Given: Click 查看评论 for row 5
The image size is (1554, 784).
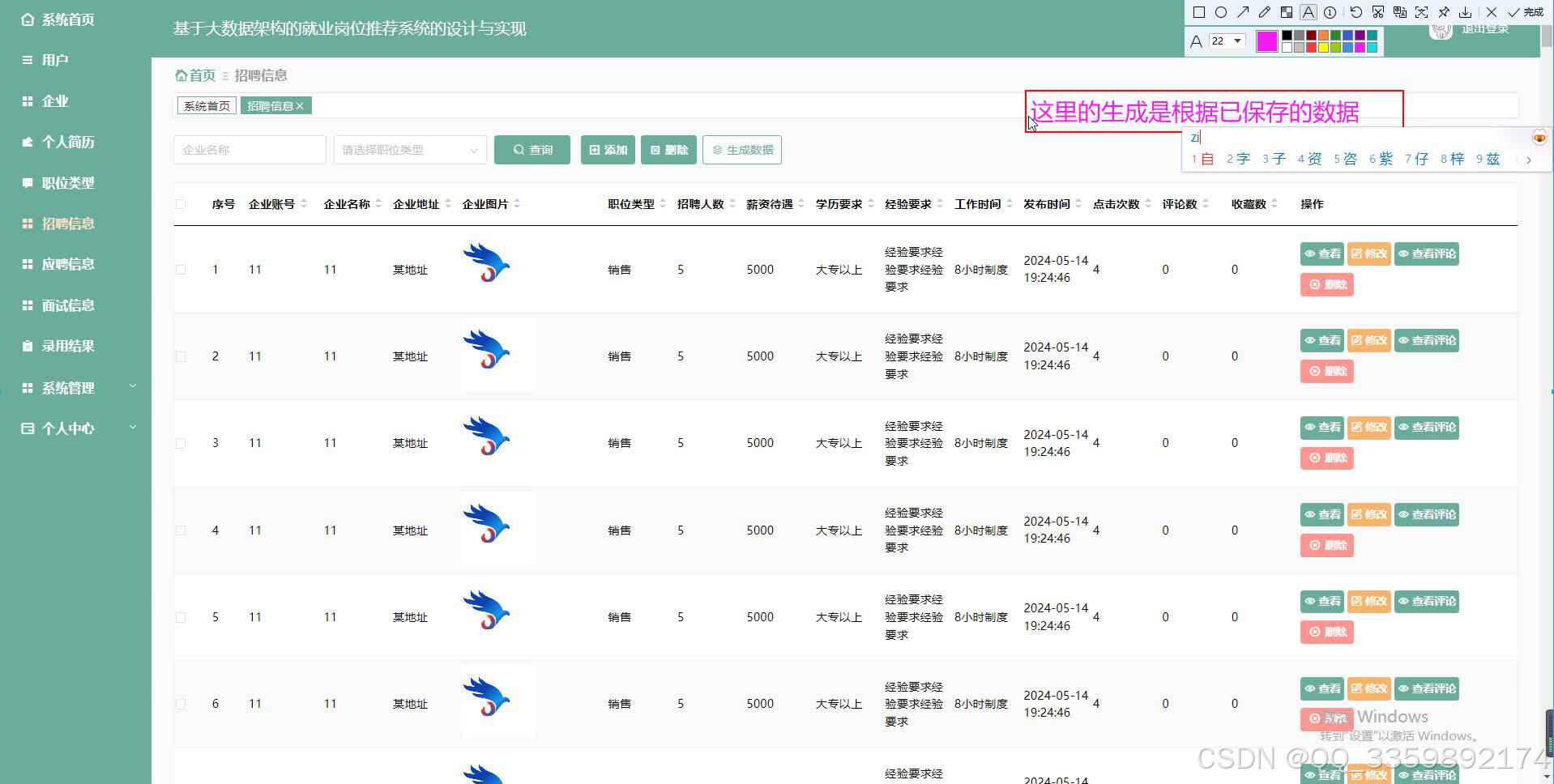Looking at the screenshot, I should tap(1427, 601).
